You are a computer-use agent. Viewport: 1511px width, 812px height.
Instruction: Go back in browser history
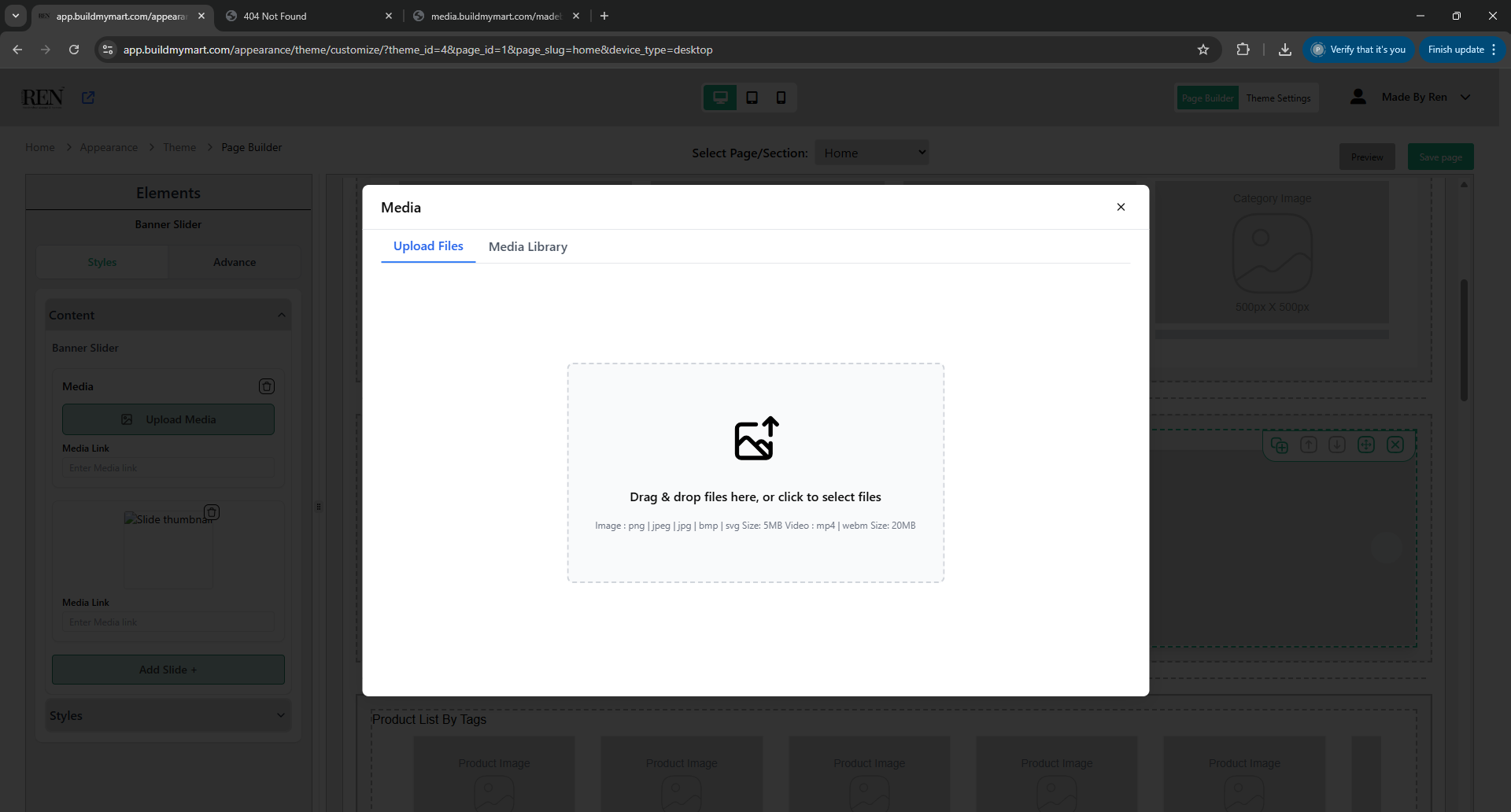pyautogui.click(x=17, y=50)
